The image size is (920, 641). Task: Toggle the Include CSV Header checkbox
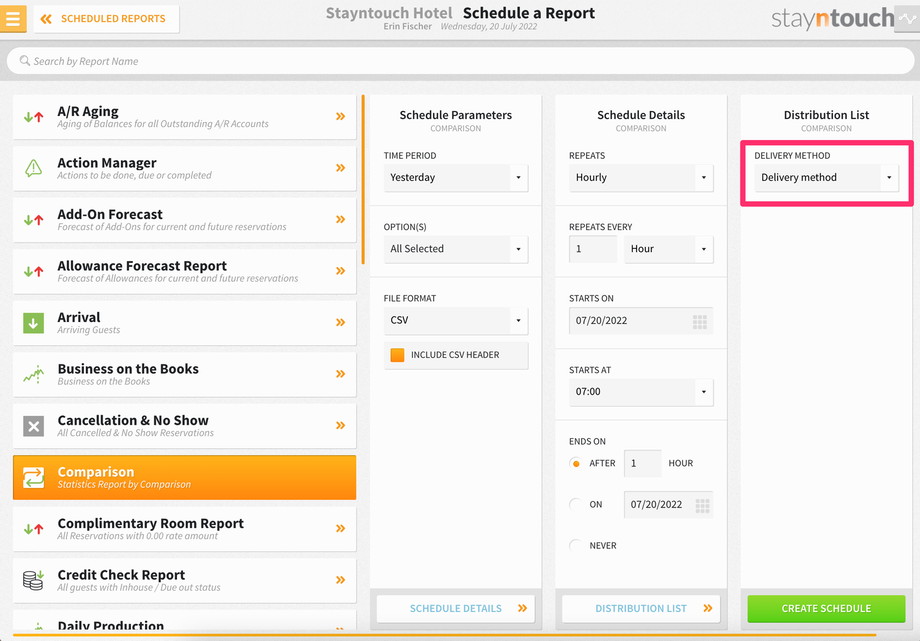pyautogui.click(x=397, y=355)
